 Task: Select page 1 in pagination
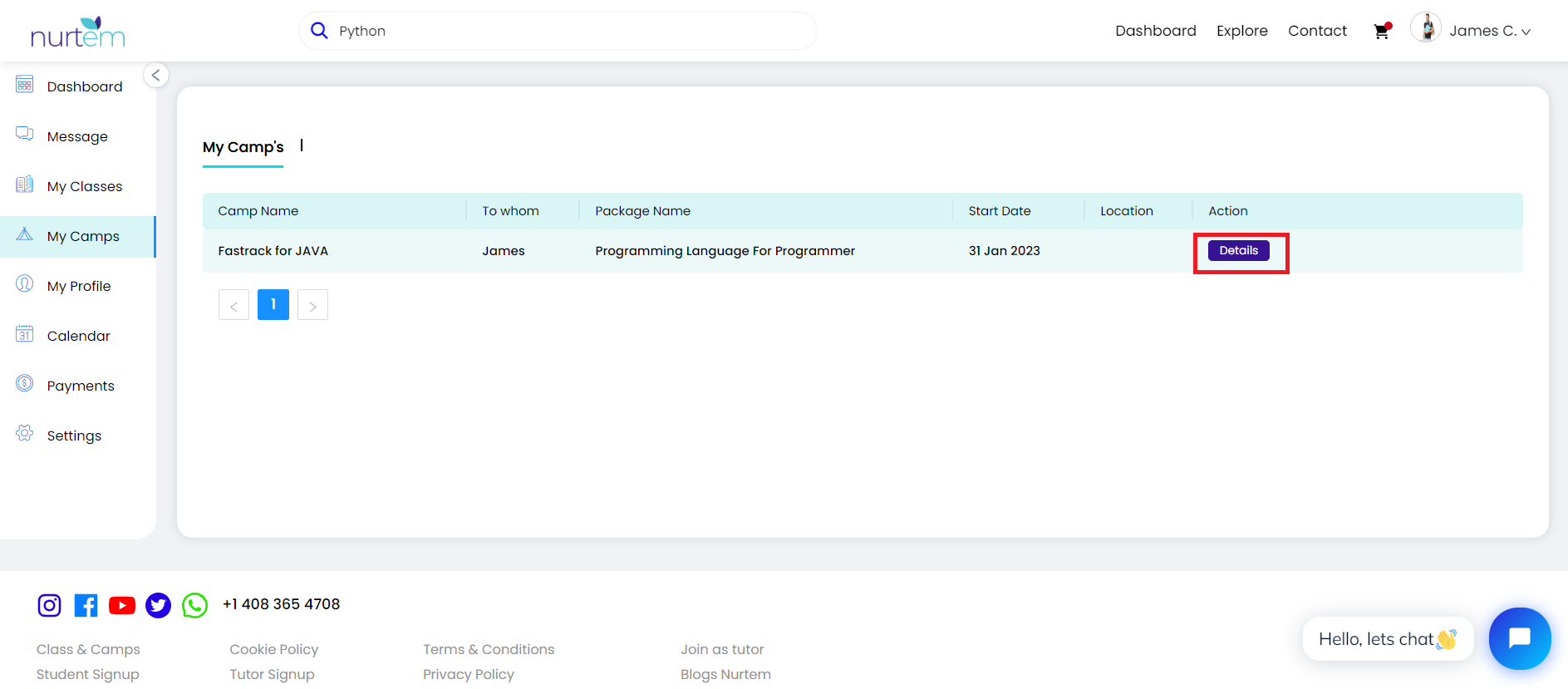click(x=273, y=305)
